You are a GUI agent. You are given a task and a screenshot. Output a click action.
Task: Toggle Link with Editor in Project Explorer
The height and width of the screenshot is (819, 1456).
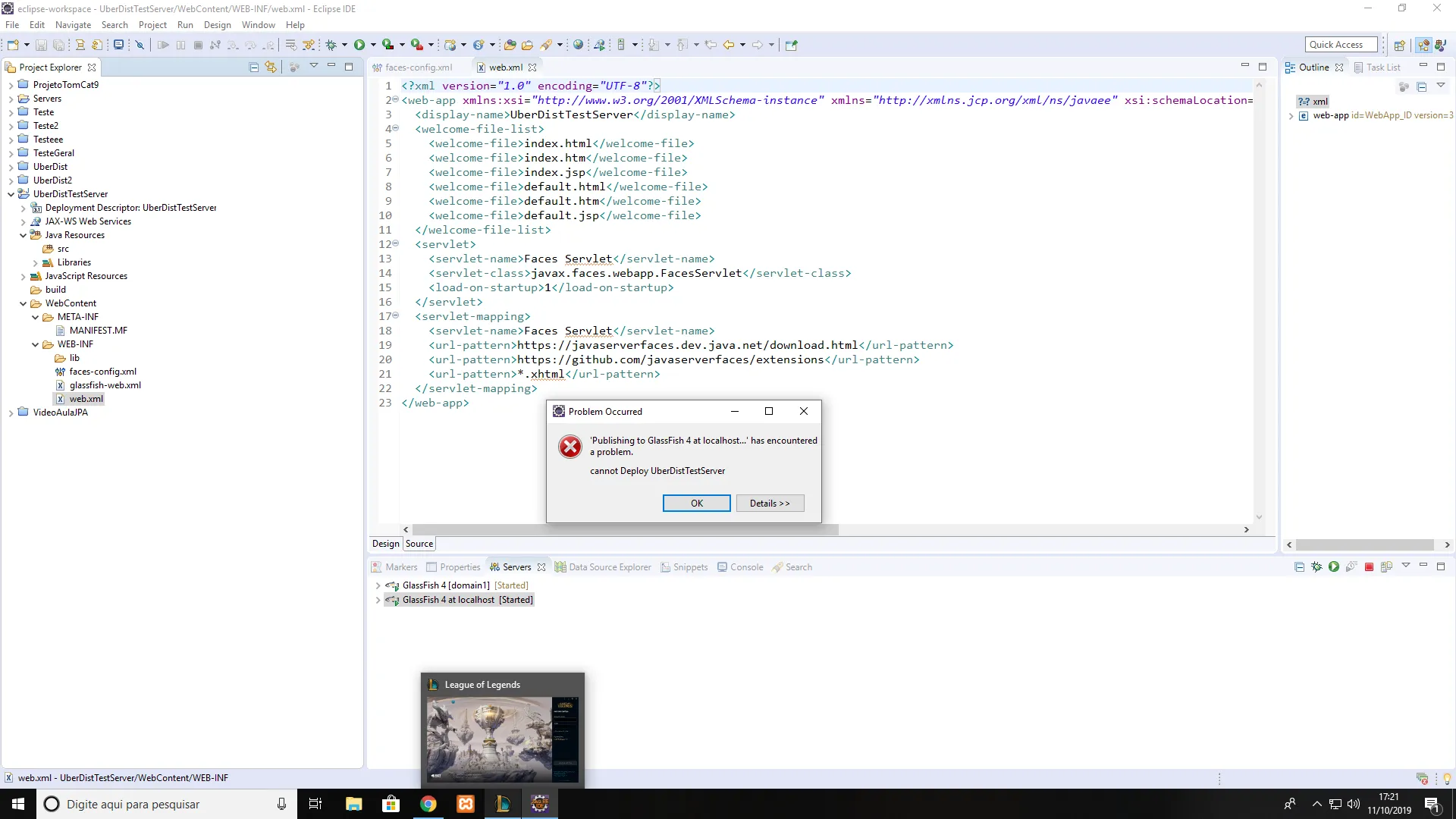[x=271, y=67]
